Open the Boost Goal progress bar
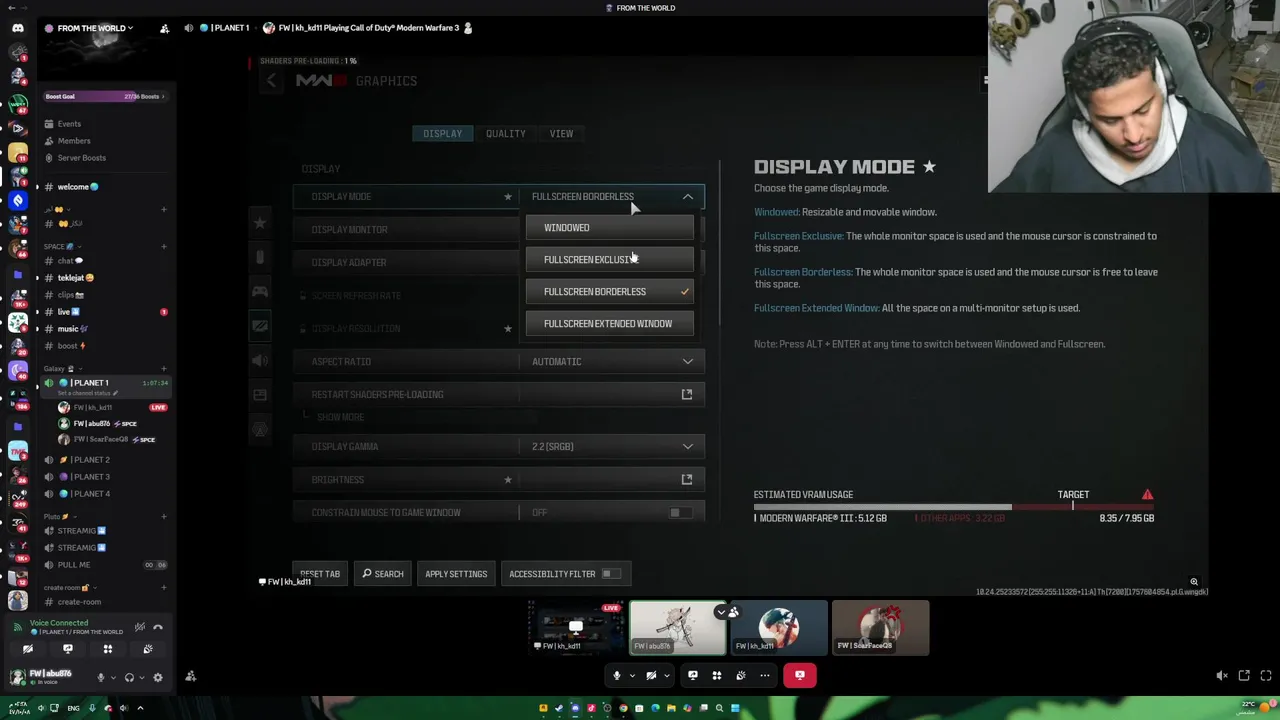Viewport: 1280px width, 720px height. pos(105,96)
